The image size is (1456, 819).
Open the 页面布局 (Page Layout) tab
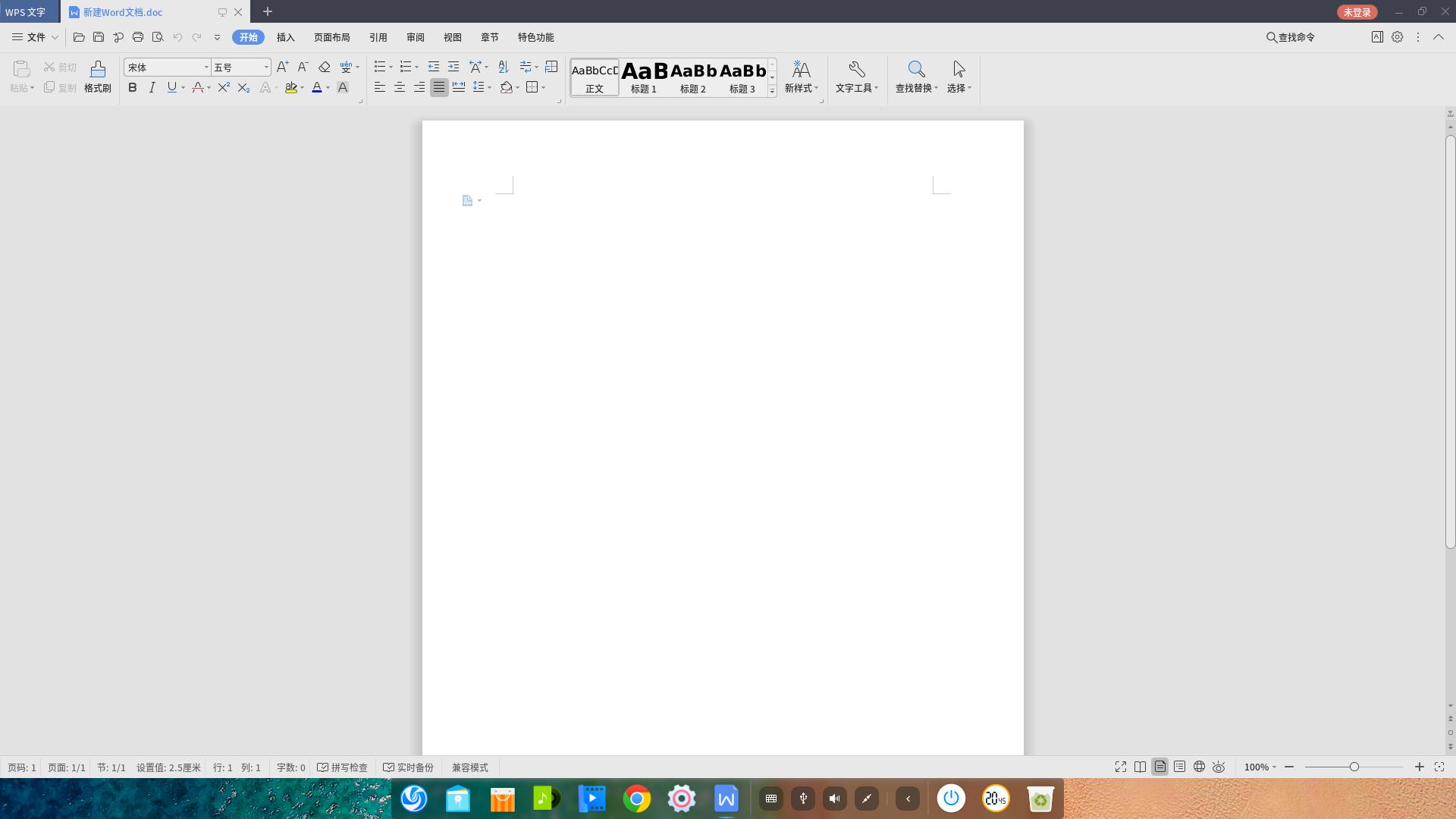[x=332, y=37]
